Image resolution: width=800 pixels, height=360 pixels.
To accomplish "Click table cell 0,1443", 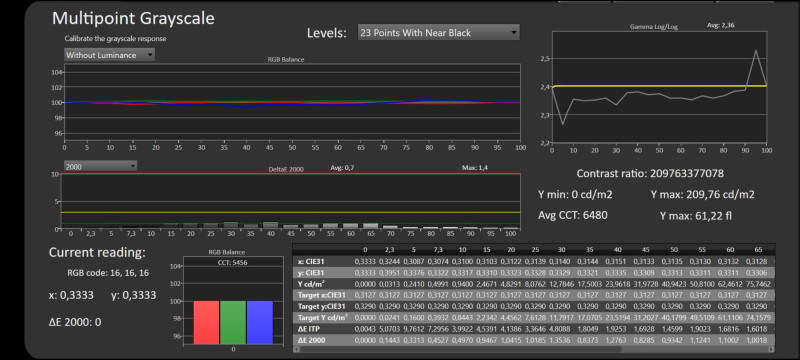I will (x=389, y=340).
